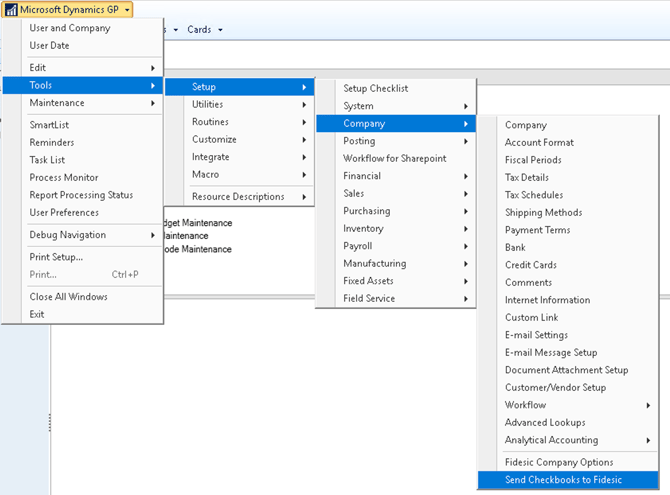The height and width of the screenshot is (495, 670).
Task: Expand Analytical Accounting submenu
Action: coord(568,441)
